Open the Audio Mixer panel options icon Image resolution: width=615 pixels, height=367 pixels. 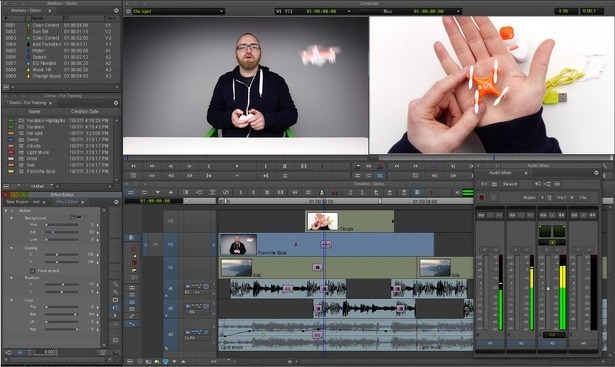pos(596,173)
